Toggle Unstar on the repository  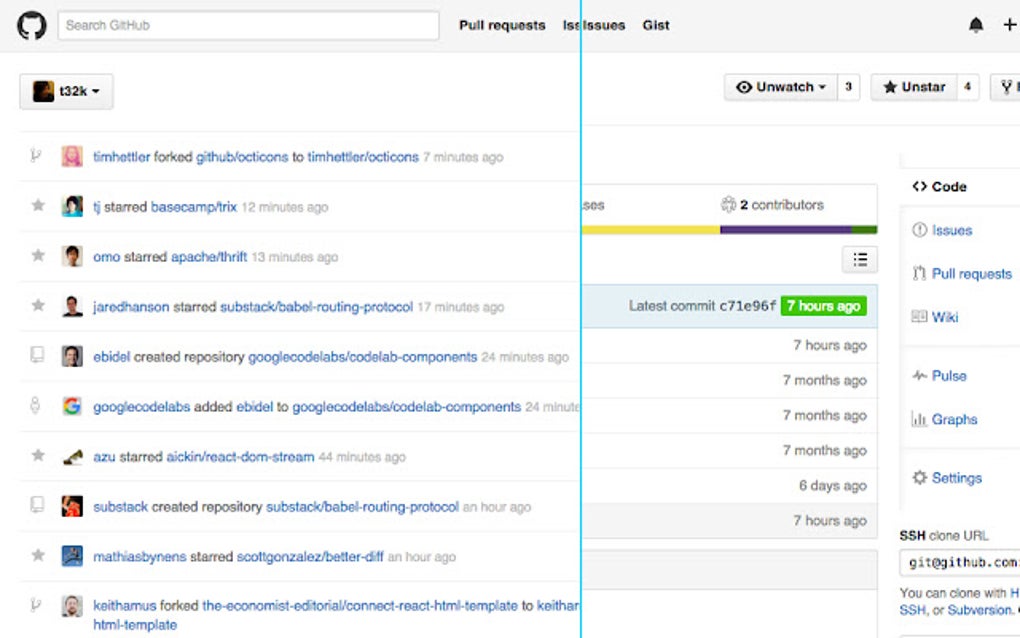point(914,87)
